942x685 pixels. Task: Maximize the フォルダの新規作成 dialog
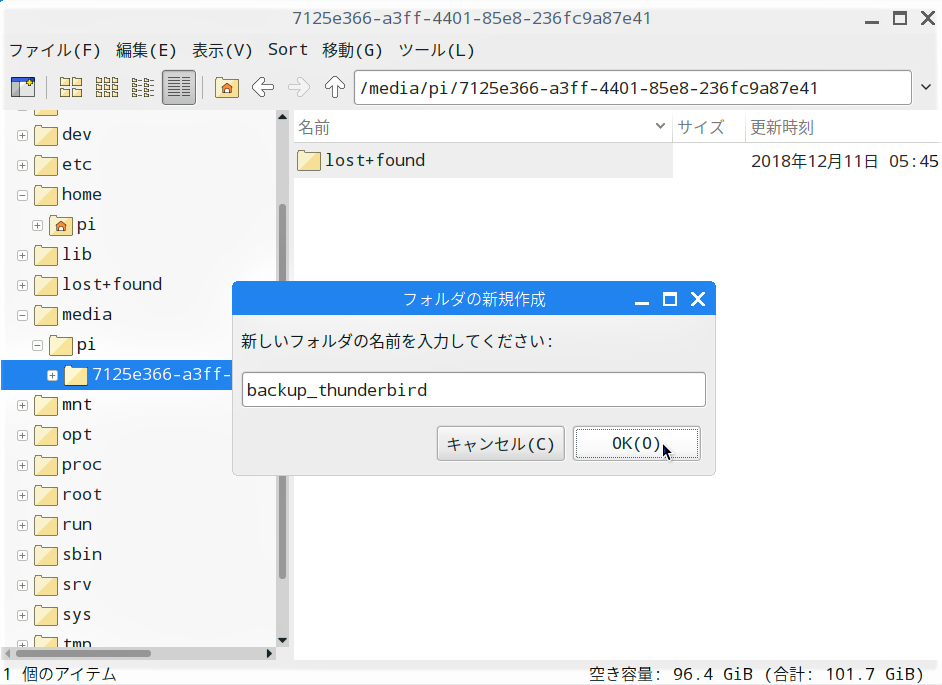pos(670,299)
